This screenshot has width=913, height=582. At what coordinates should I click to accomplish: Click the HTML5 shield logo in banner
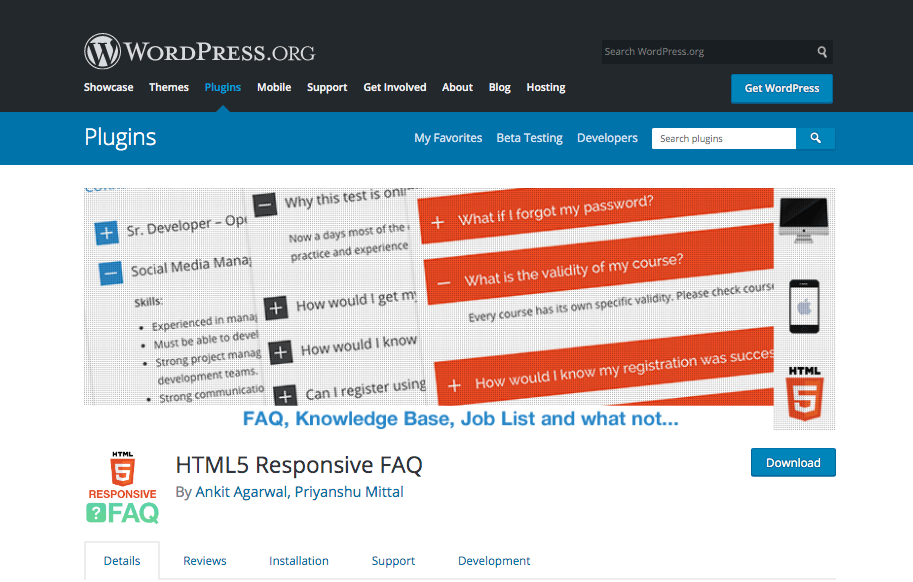coord(804,393)
